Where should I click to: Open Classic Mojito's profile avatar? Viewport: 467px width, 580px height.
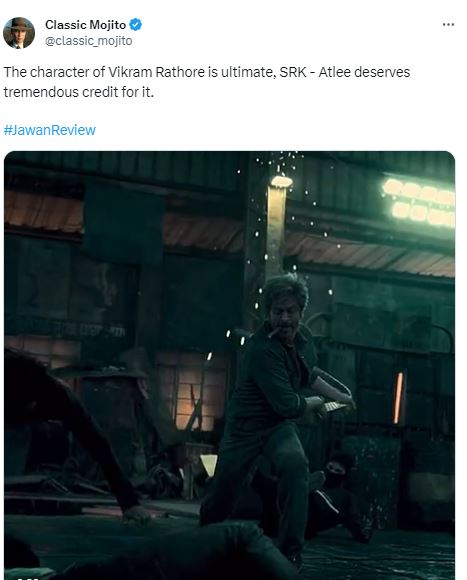tap(19, 33)
